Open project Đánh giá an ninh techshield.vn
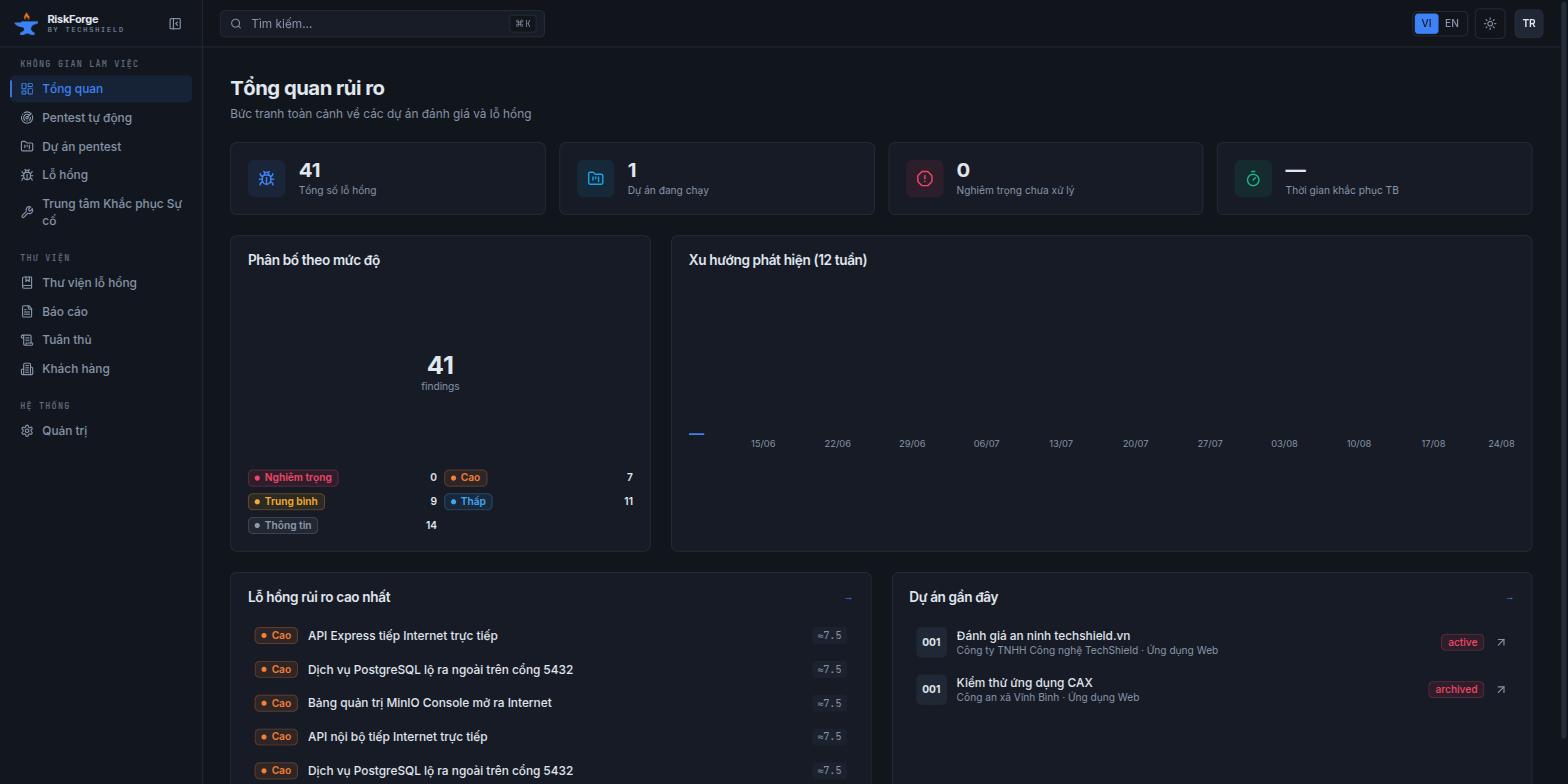 pyautogui.click(x=1211, y=642)
